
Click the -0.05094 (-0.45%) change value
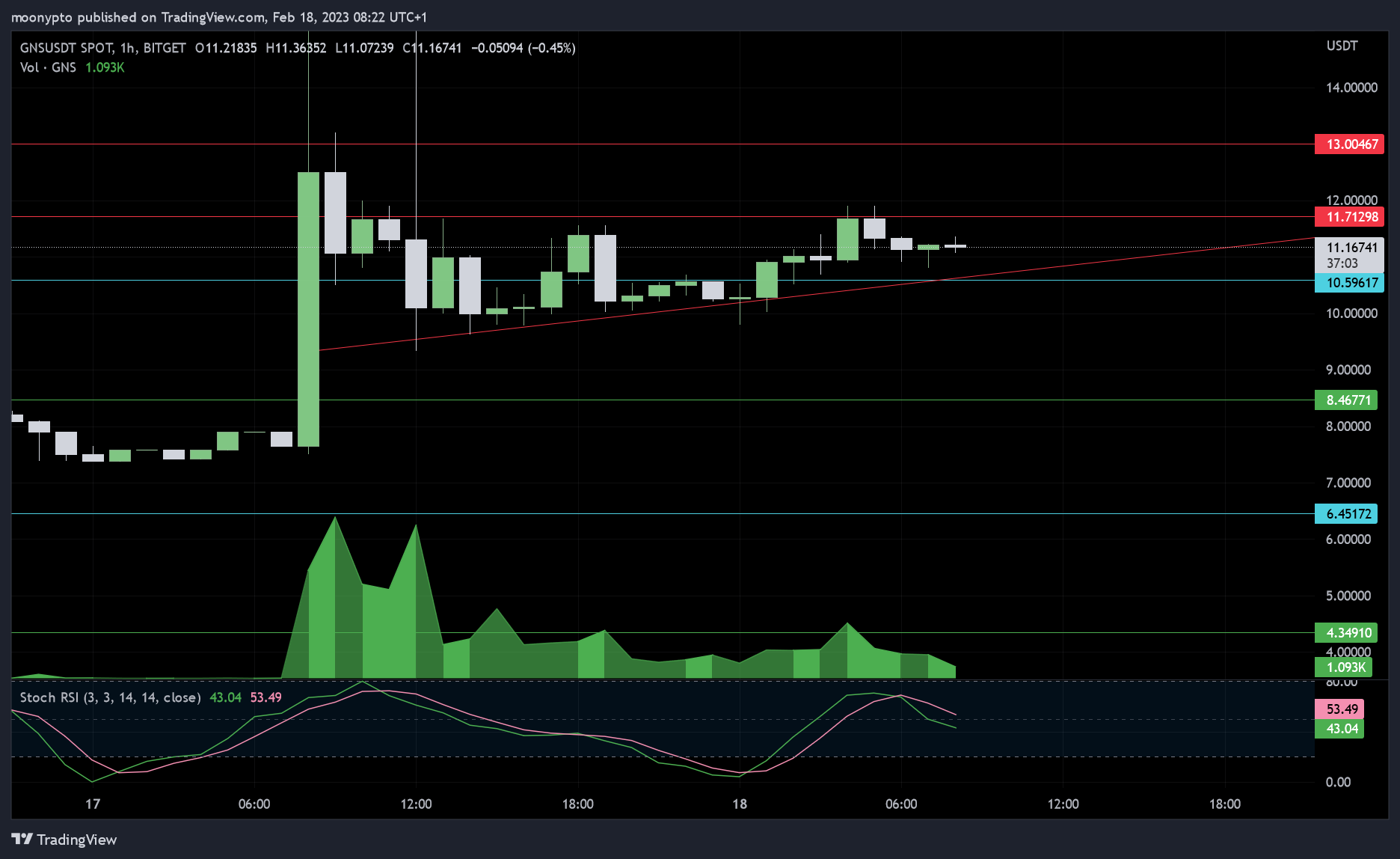(524, 48)
